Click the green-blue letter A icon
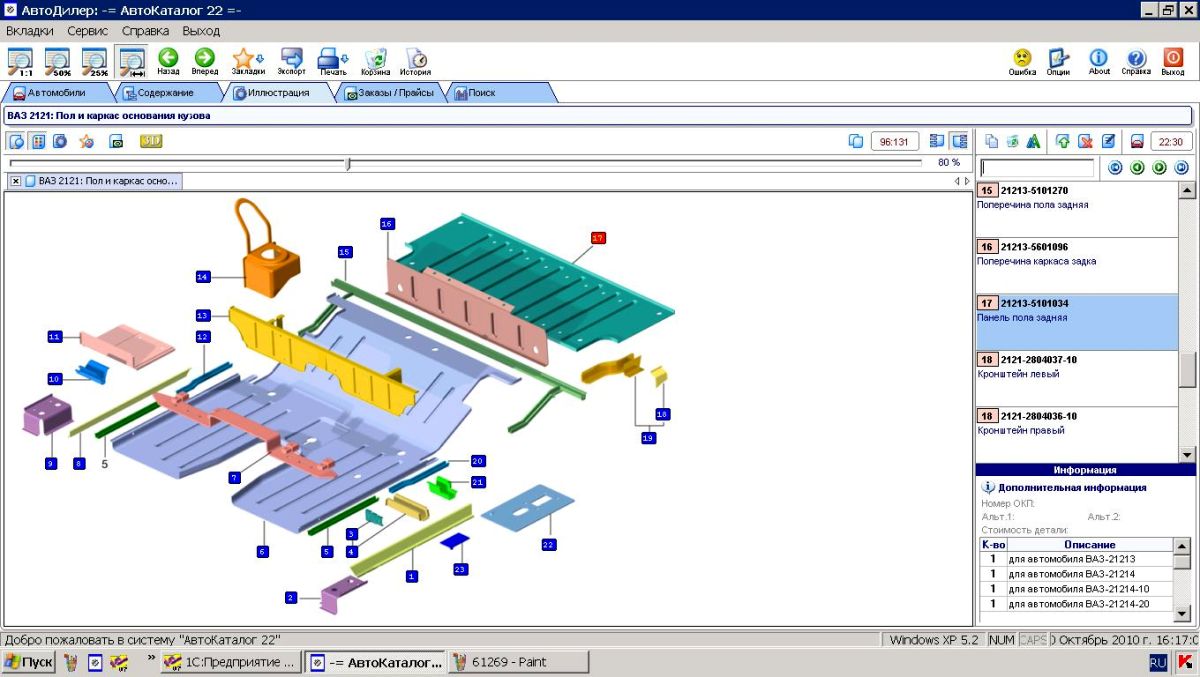 pos(1034,141)
